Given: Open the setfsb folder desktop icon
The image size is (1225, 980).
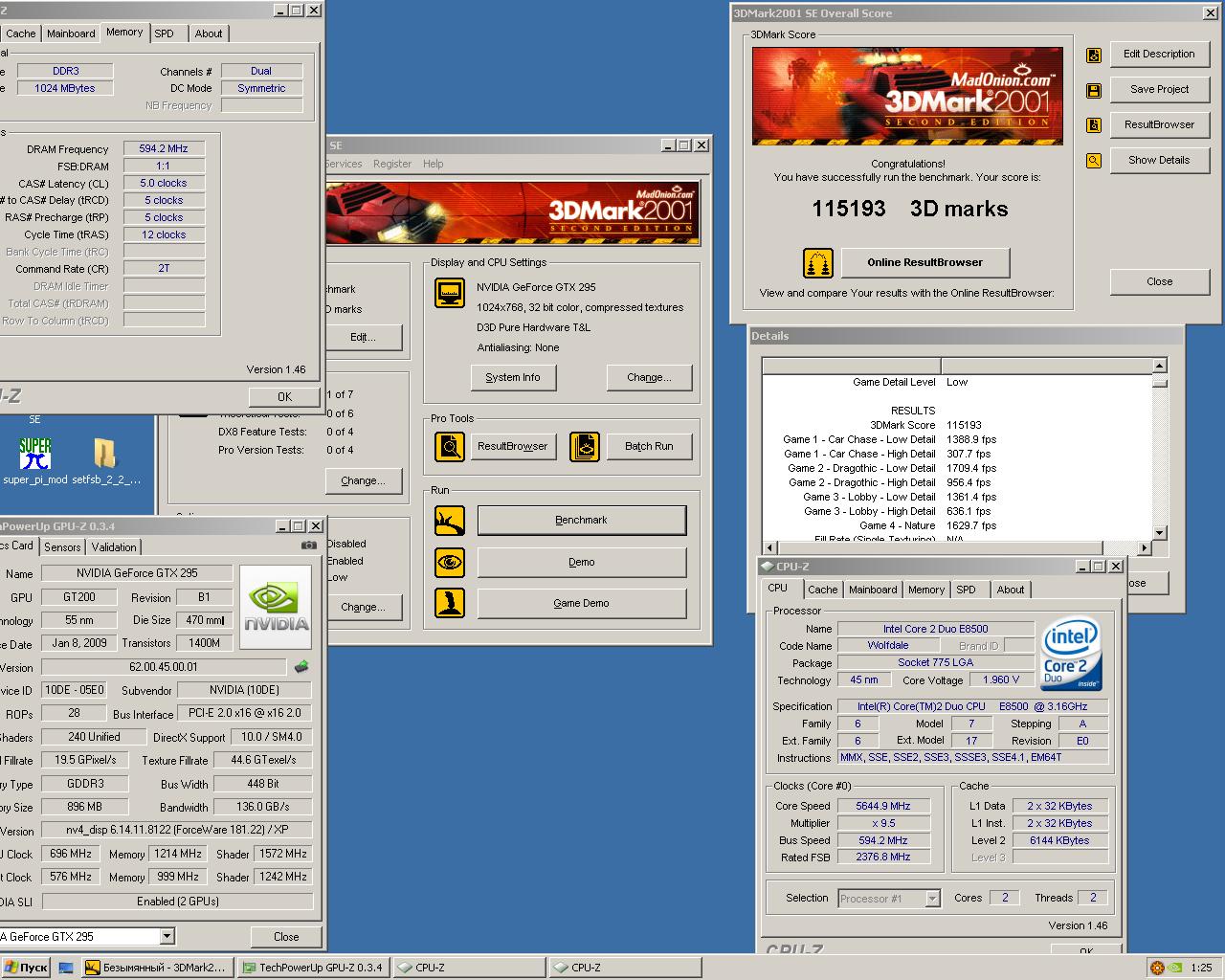Looking at the screenshot, I should pyautogui.click(x=105, y=461).
